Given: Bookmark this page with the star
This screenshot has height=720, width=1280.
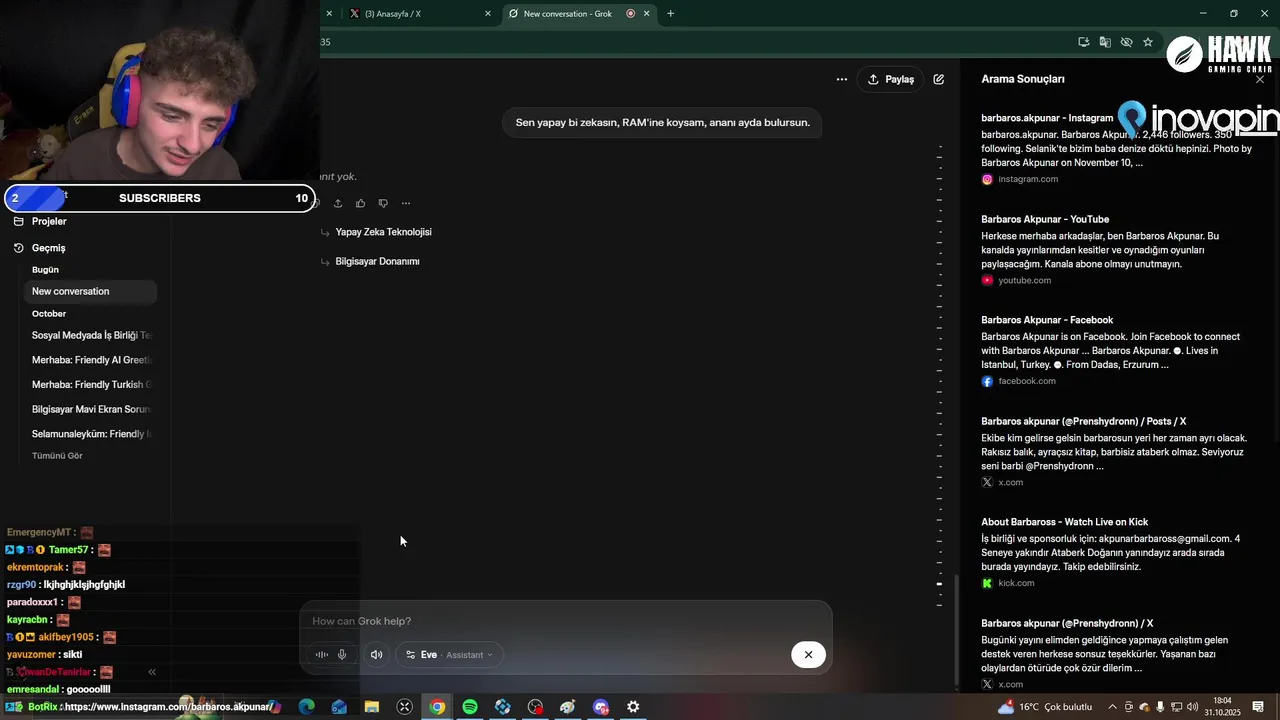Looking at the screenshot, I should coord(1148,42).
